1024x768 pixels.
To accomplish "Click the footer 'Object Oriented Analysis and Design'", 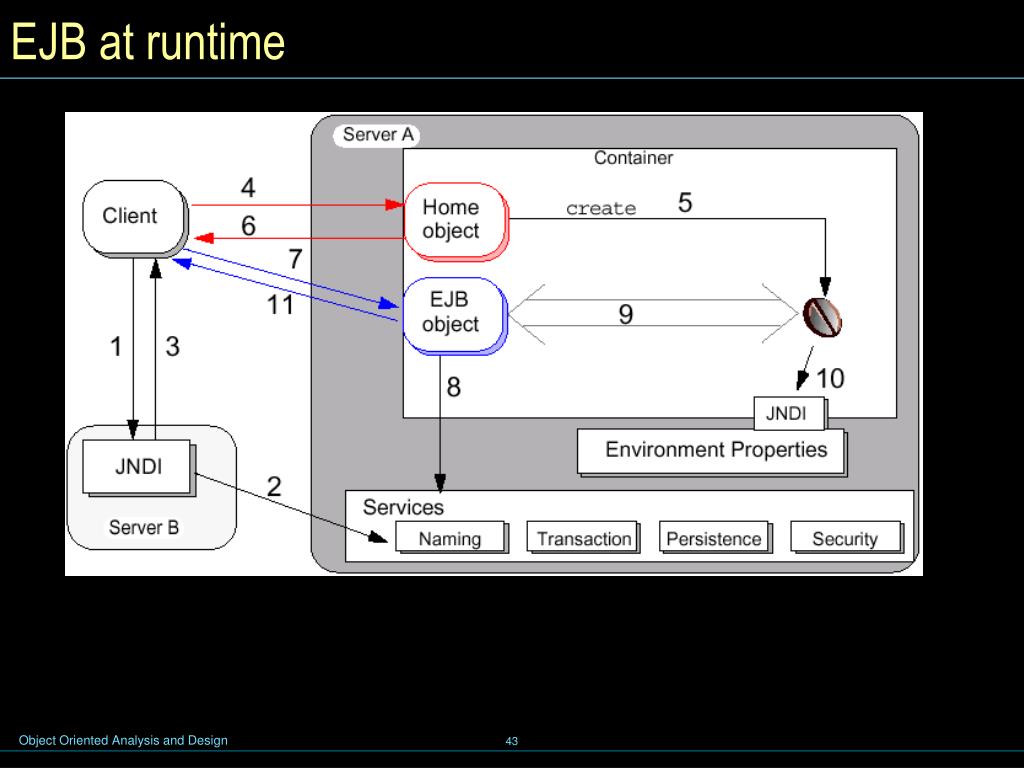I will tap(123, 741).
